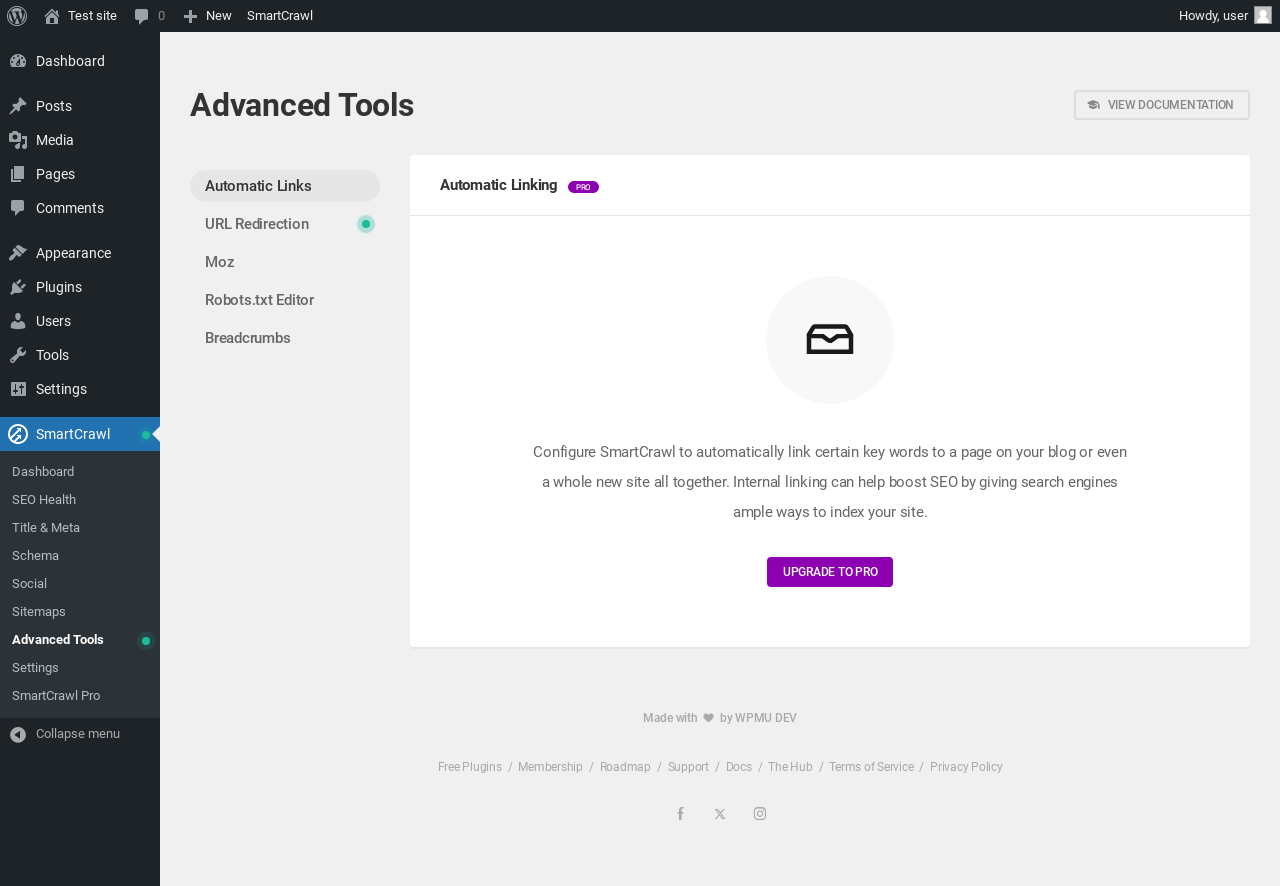Image resolution: width=1280 pixels, height=886 pixels.
Task: Click the heart icon in footer
Action: click(709, 718)
